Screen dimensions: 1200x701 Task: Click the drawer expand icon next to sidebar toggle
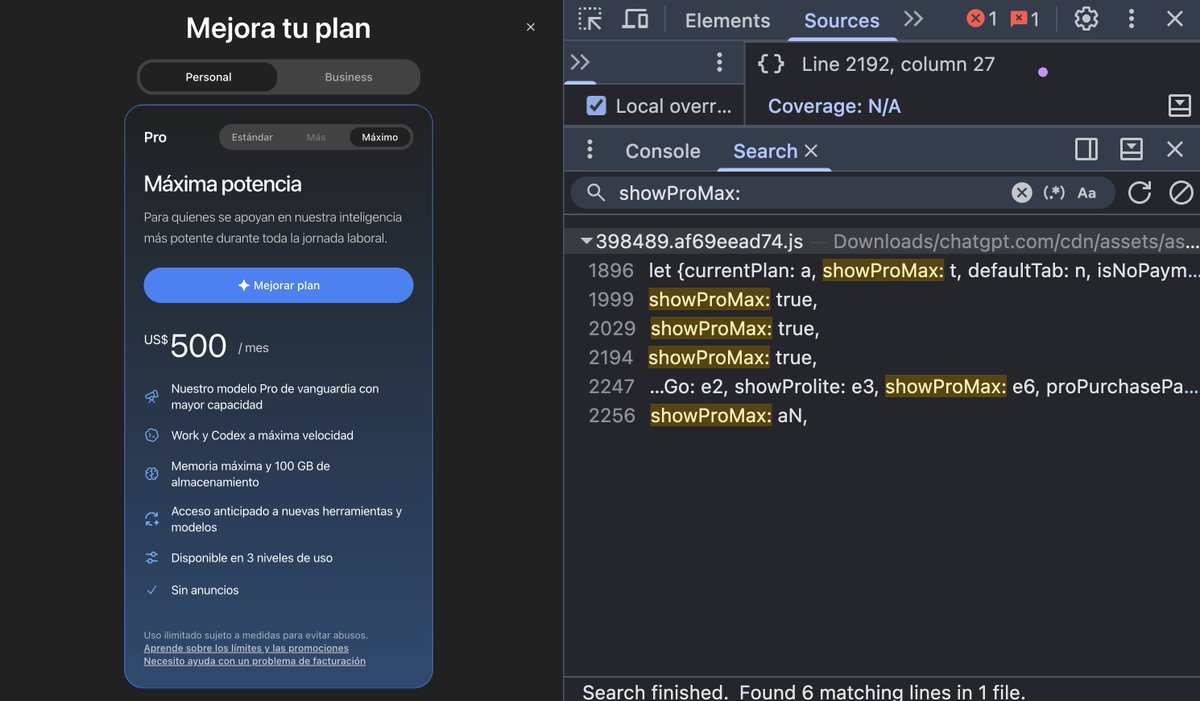click(x=1131, y=150)
